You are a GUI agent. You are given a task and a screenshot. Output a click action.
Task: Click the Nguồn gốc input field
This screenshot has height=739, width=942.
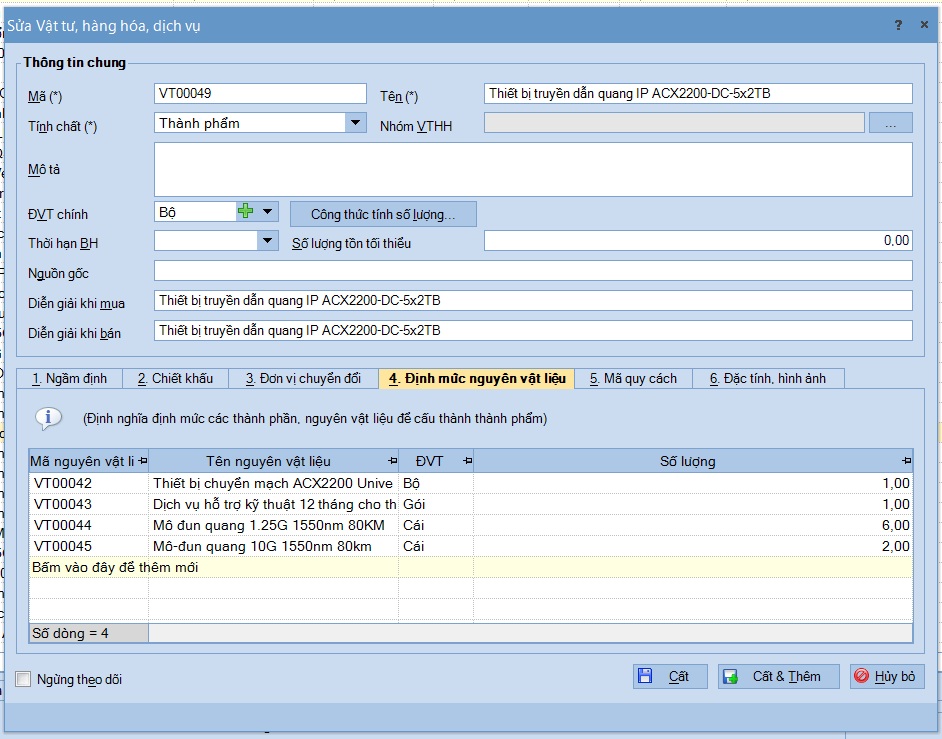(533, 270)
